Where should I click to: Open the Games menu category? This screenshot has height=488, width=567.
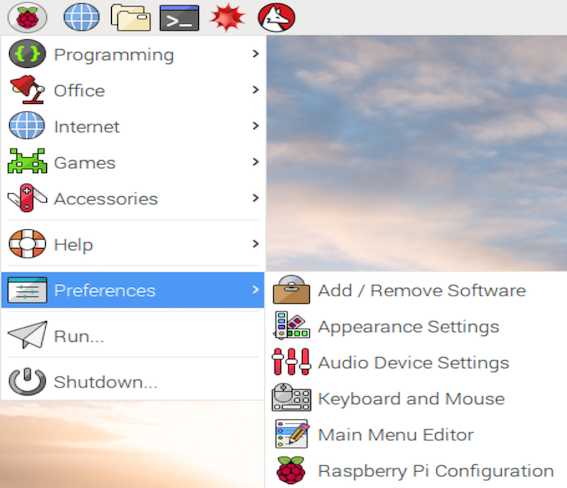click(x=133, y=162)
